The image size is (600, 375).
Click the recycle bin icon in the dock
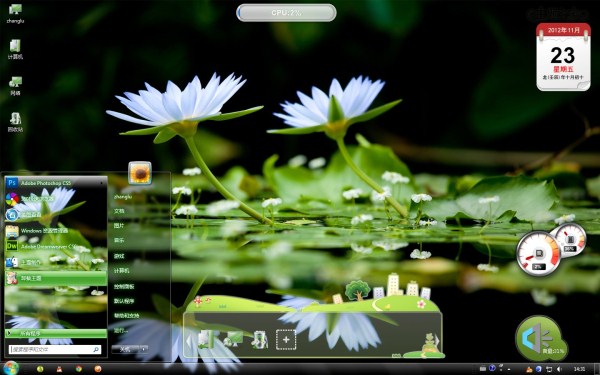pos(259,339)
